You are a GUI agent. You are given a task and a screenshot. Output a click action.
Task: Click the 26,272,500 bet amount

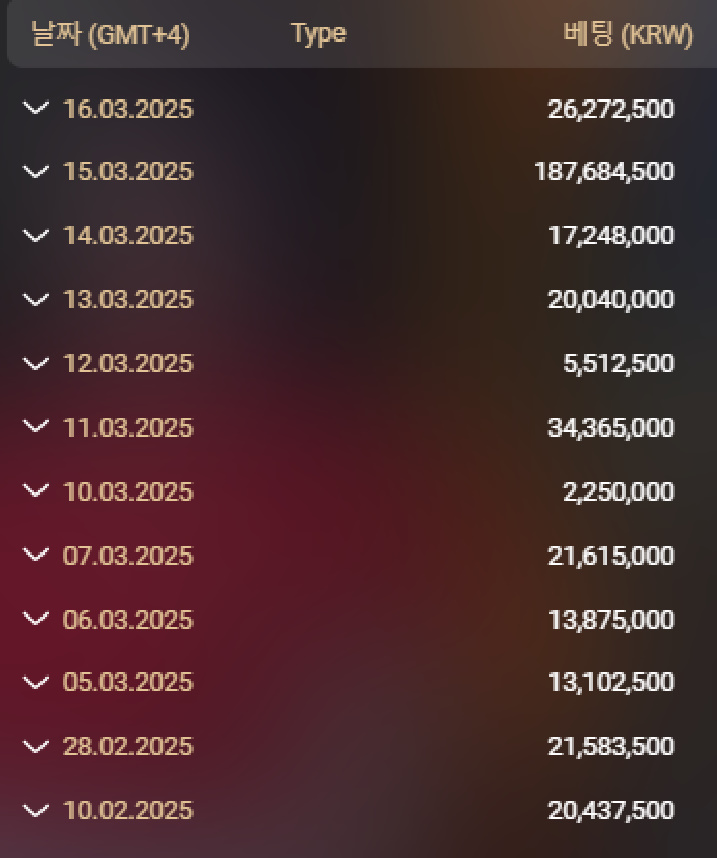point(611,109)
